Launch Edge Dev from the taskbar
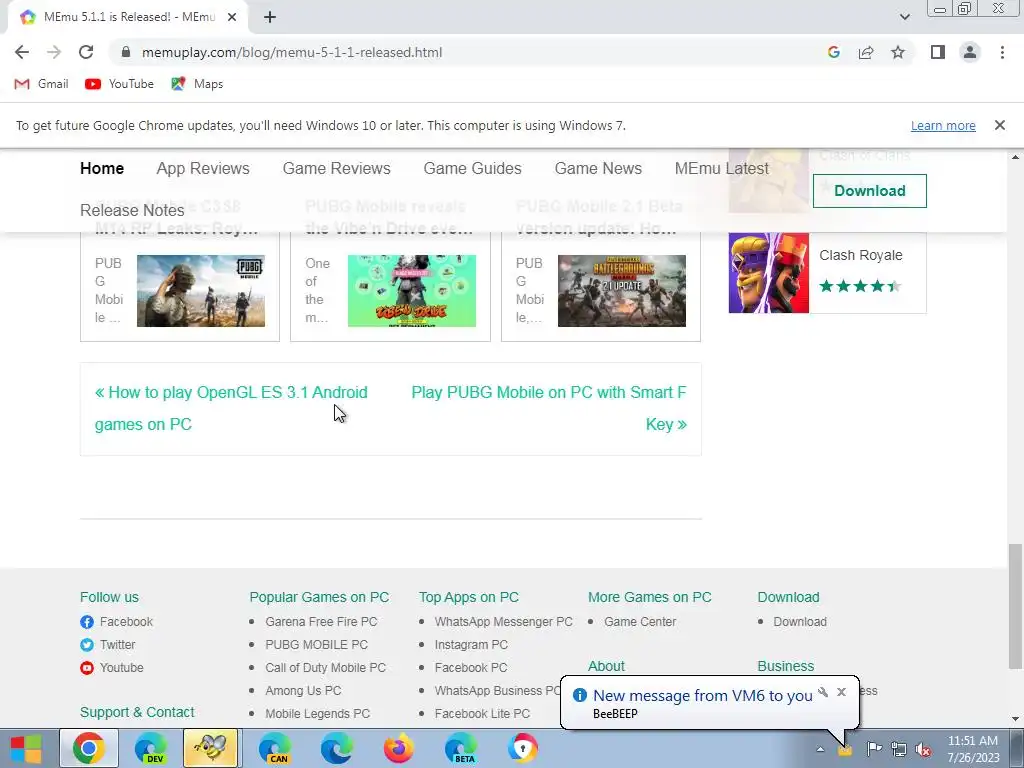This screenshot has width=1024, height=768. point(151,748)
